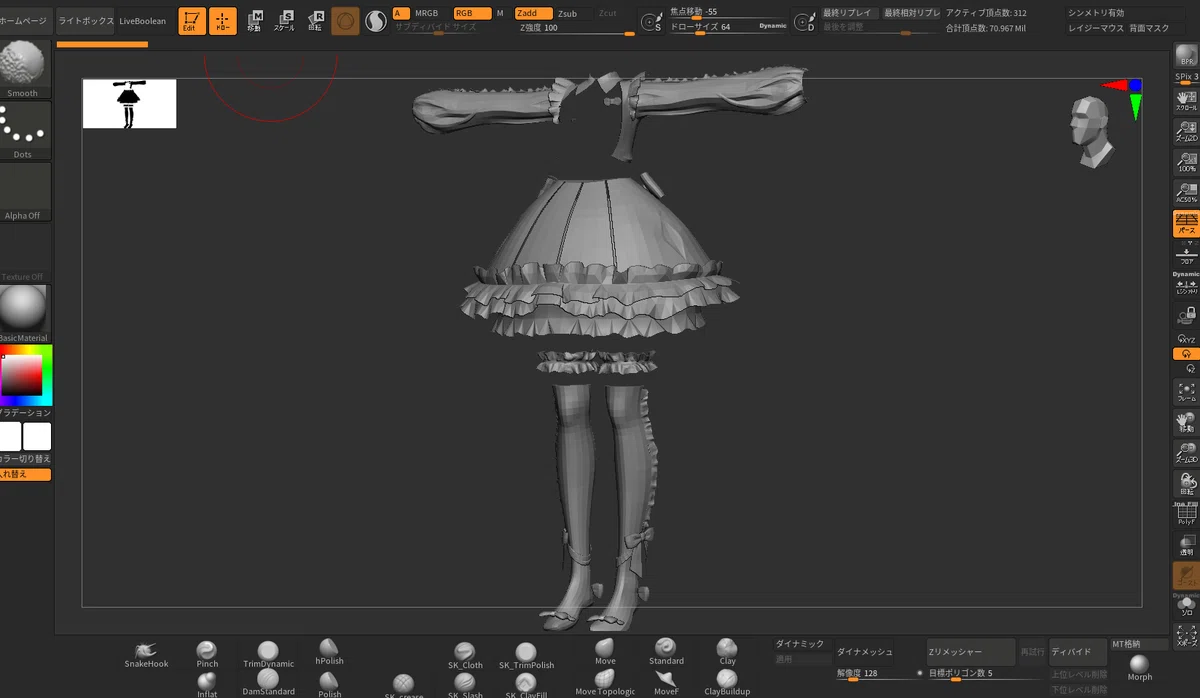Enable the MRGB channel button
This screenshot has height=698, width=1200.
pos(426,13)
